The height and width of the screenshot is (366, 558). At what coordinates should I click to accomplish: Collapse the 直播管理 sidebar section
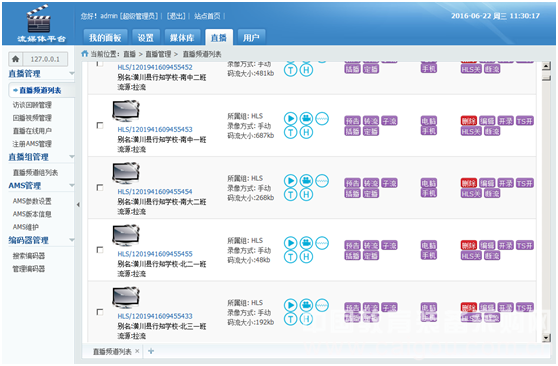coord(72,74)
